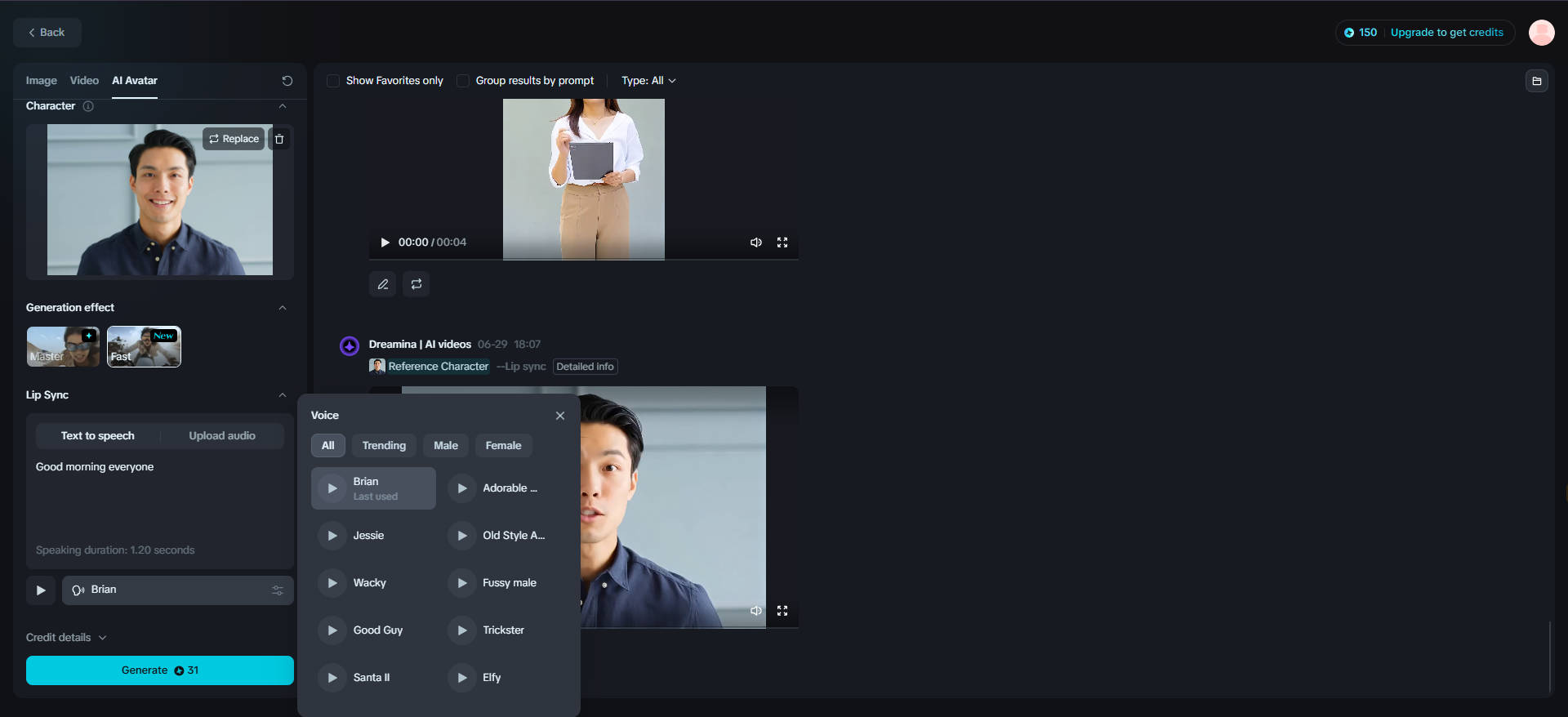Click the edit pencil icon under first video
This screenshot has width=1568, height=717.
(x=383, y=284)
